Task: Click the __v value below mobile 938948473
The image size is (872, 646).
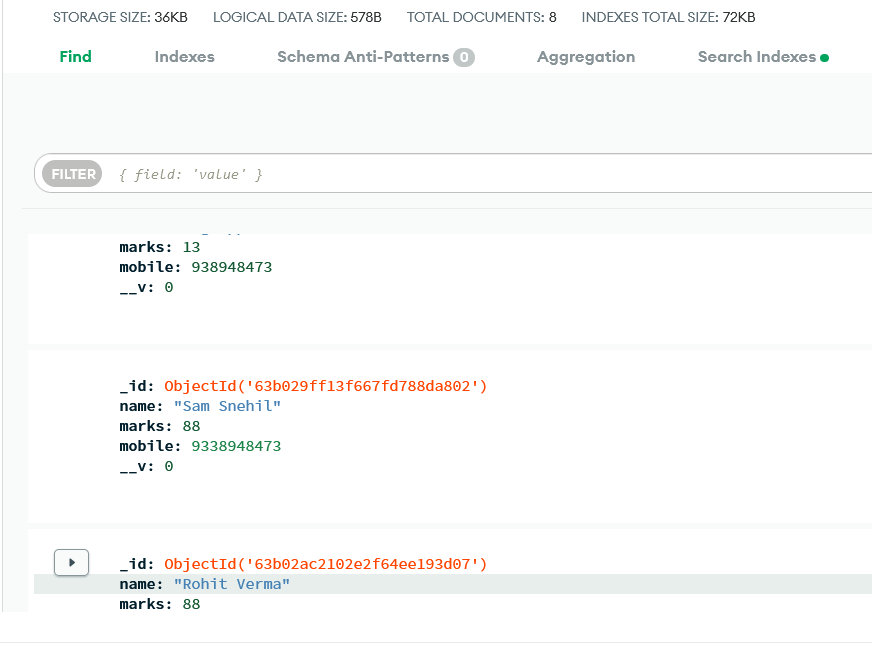Action: click(169, 287)
